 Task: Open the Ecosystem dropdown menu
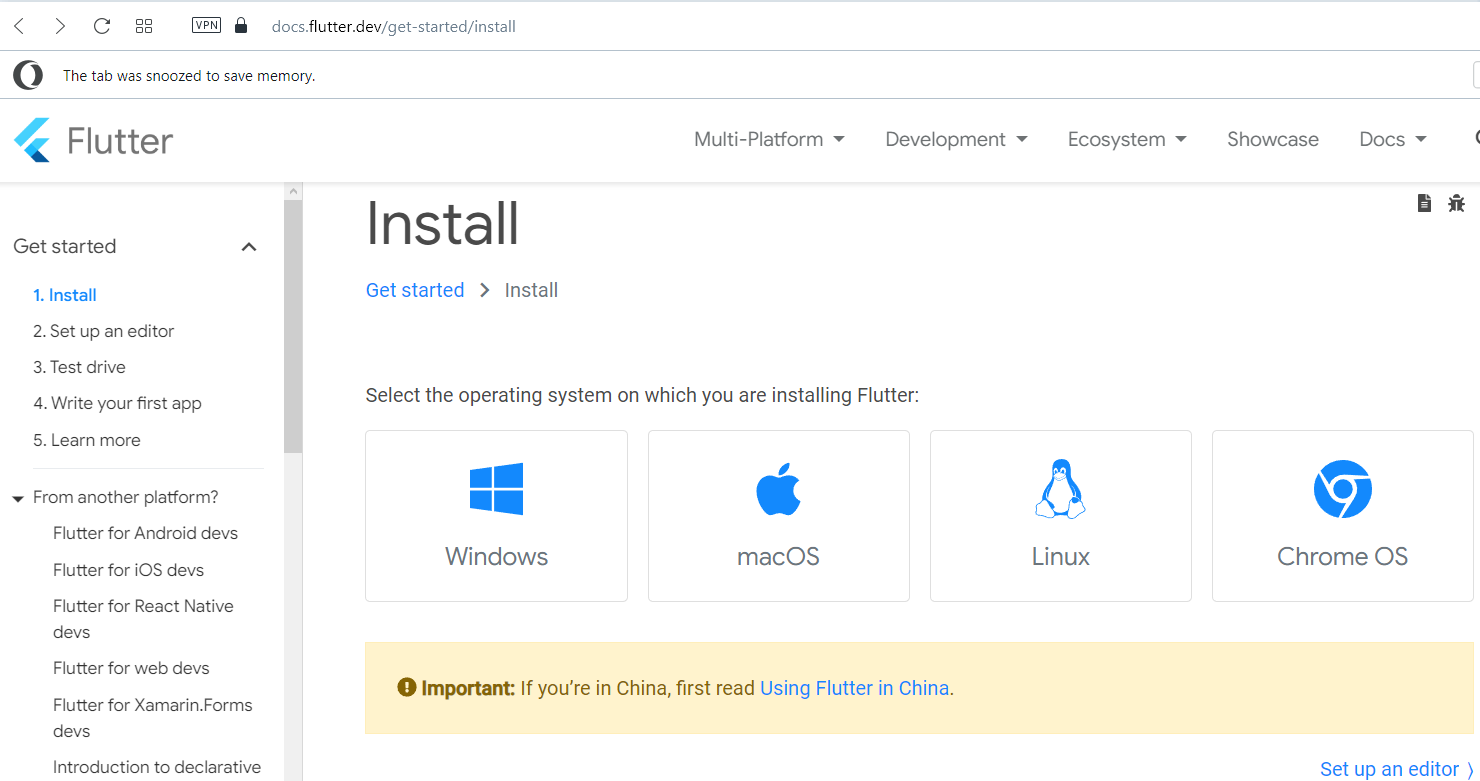[1127, 139]
